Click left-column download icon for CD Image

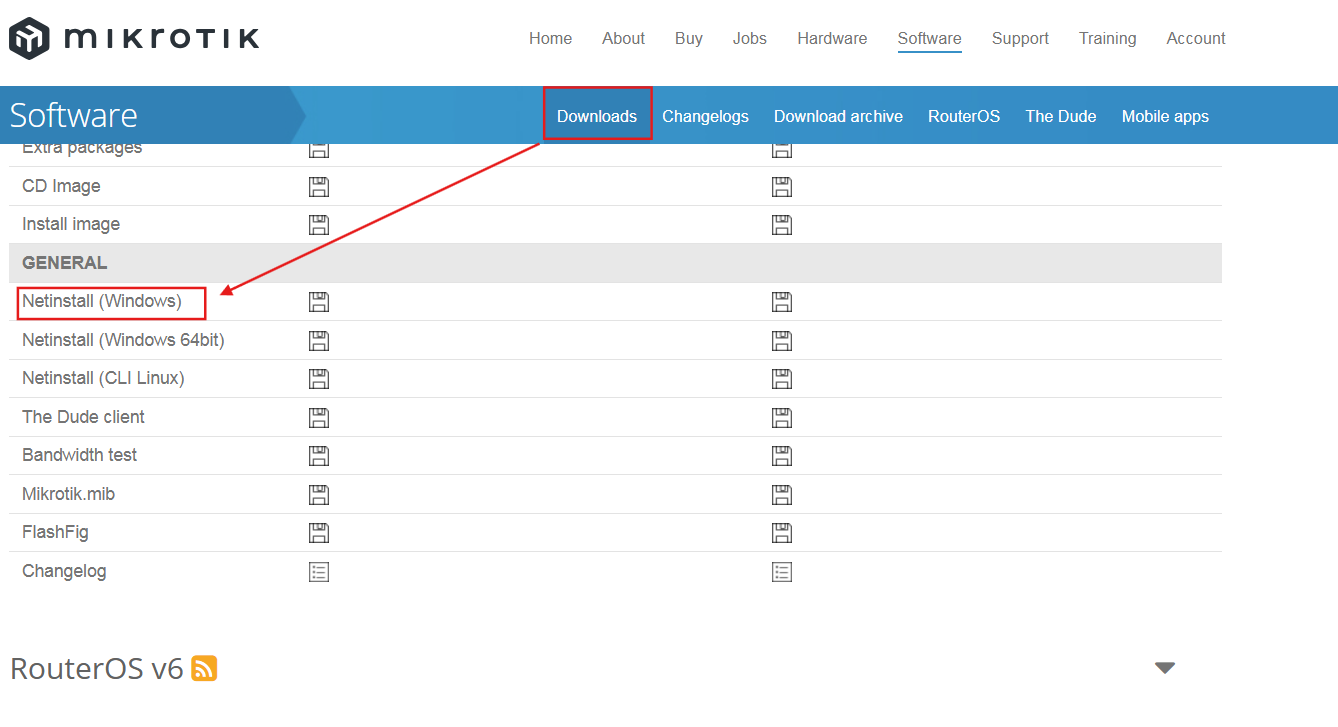point(319,187)
